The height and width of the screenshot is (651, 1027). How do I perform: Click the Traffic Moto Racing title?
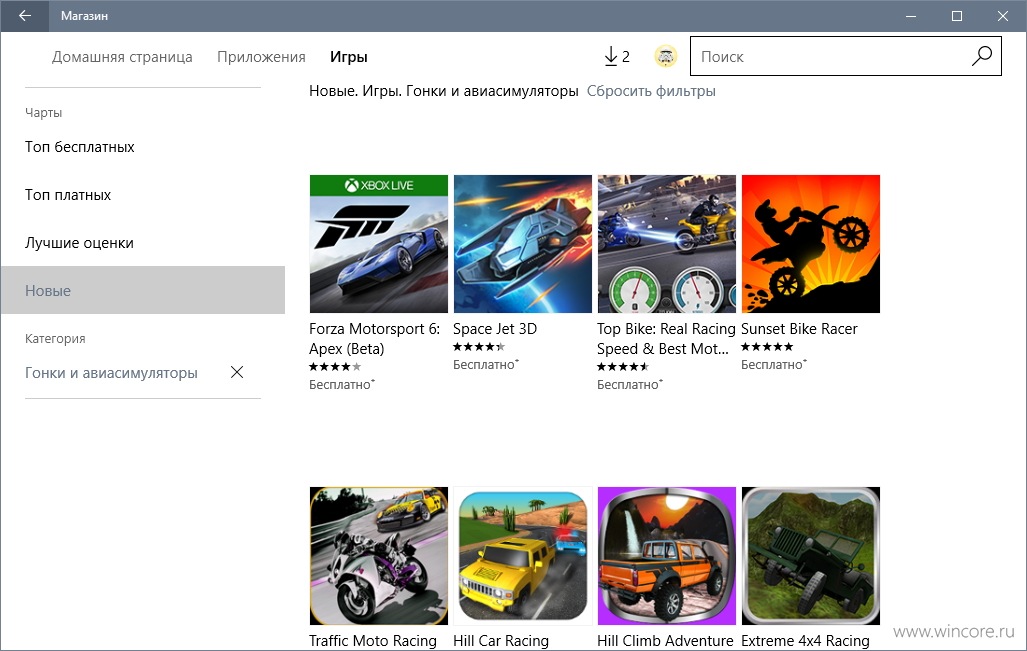373,641
